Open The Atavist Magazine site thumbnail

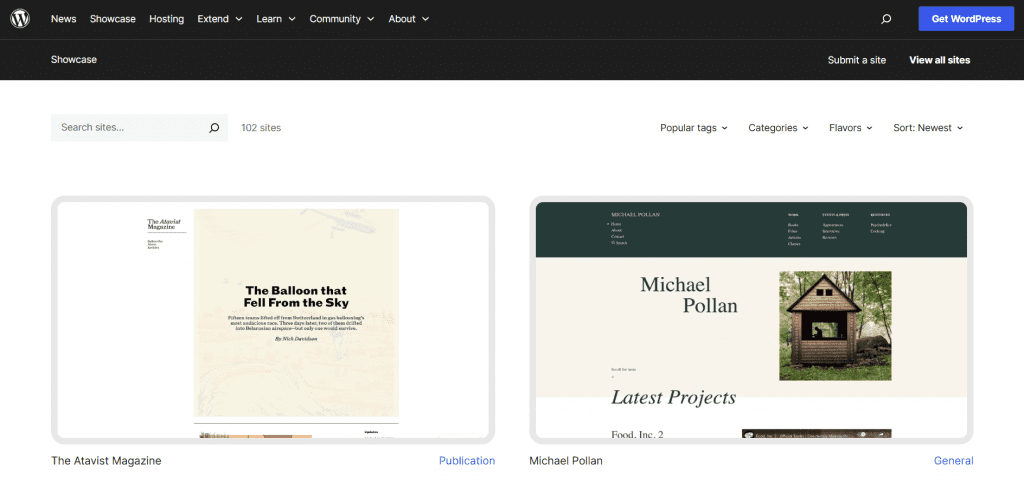273,320
